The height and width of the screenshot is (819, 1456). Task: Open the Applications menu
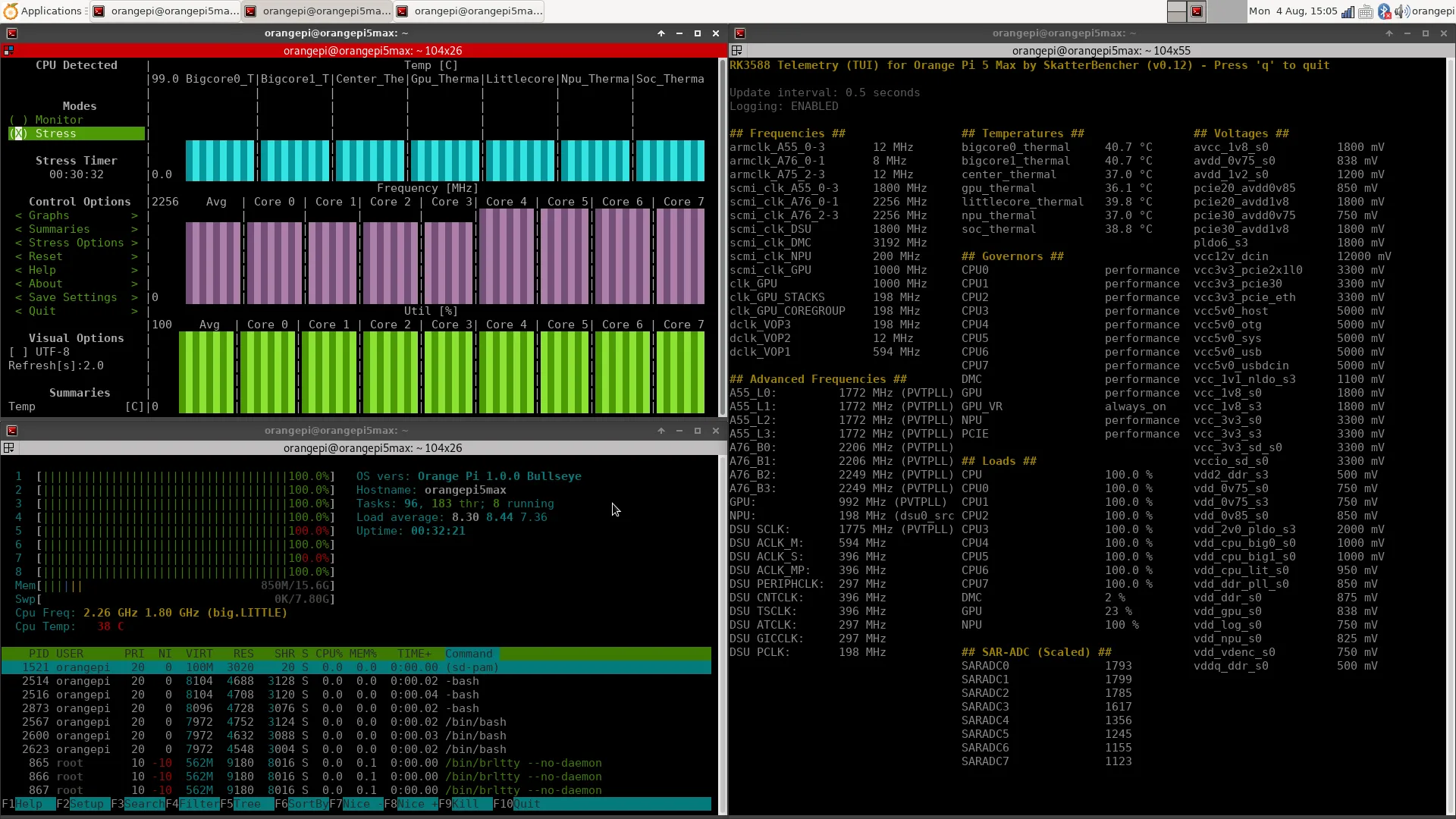(x=42, y=11)
